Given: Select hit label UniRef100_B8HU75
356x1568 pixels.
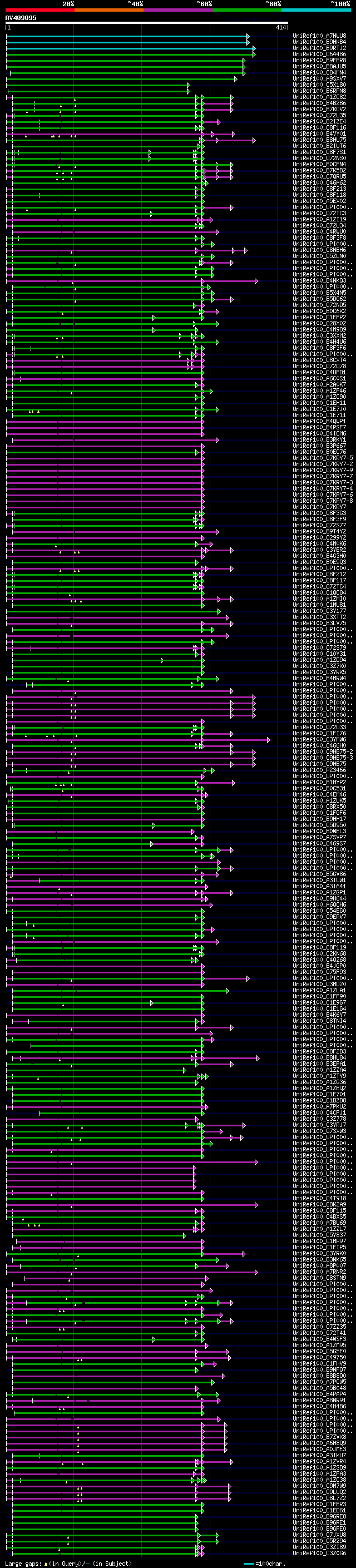Looking at the screenshot, I should [319, 140].
